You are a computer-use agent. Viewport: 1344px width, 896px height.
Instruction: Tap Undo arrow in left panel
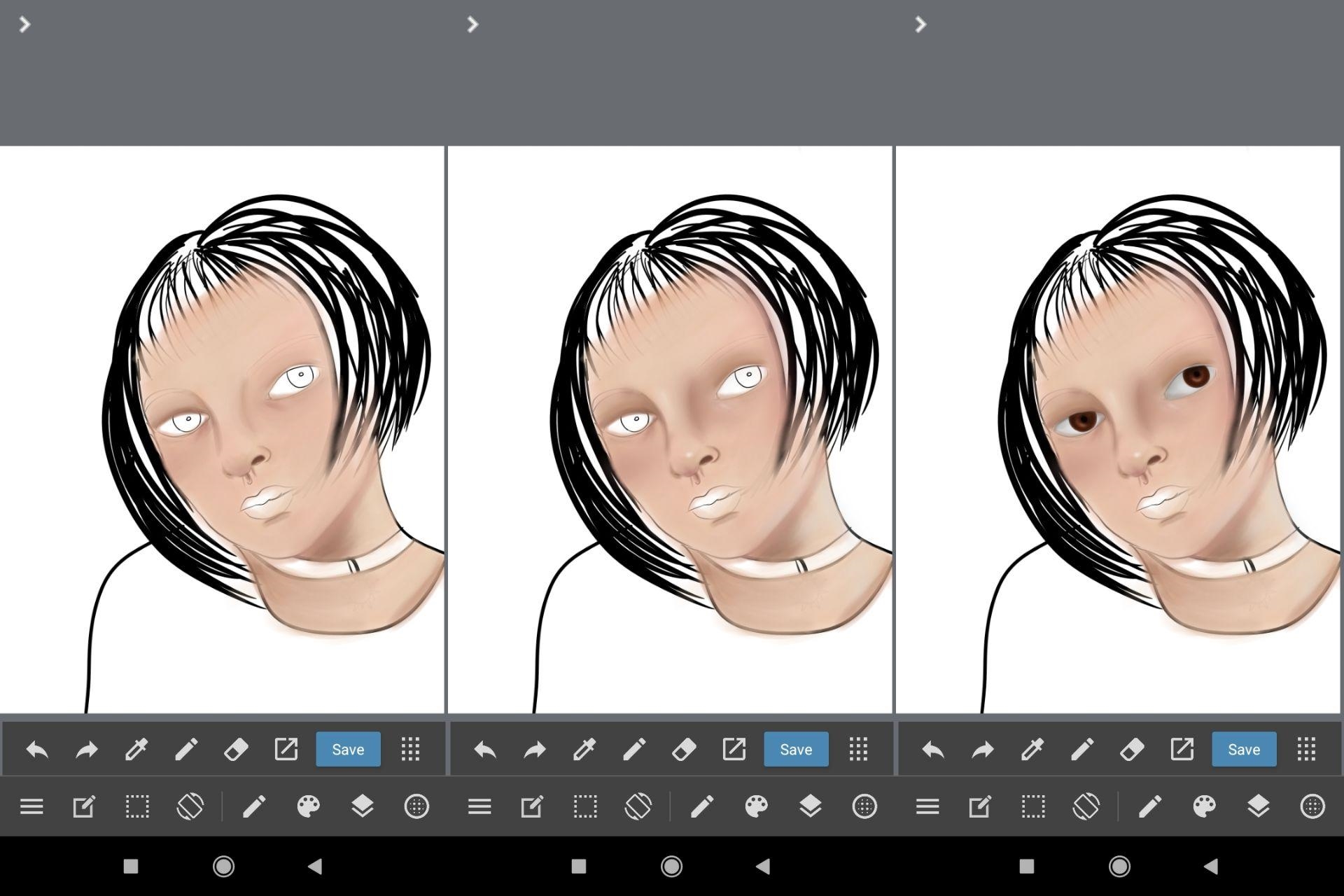tap(37, 750)
